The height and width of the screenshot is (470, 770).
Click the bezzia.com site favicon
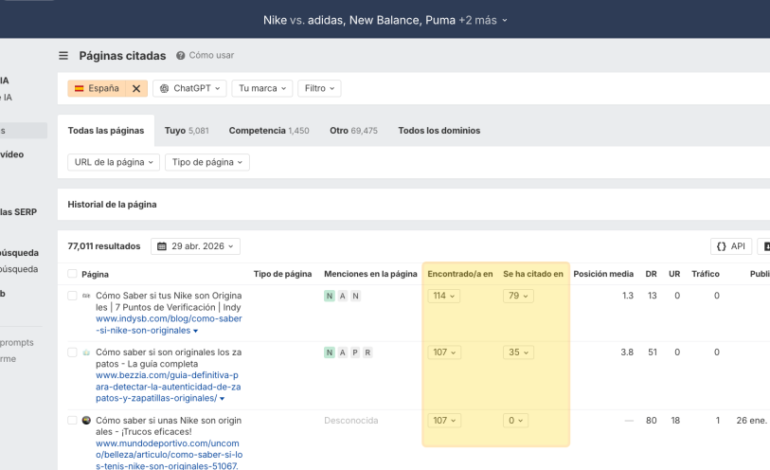[x=86, y=352]
